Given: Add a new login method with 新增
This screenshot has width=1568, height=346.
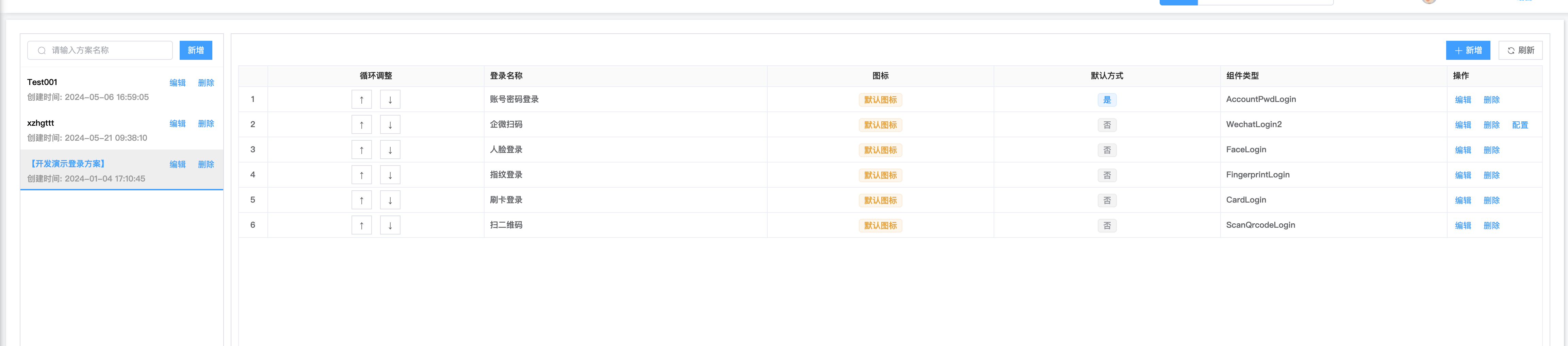Looking at the screenshot, I should click(x=1468, y=50).
